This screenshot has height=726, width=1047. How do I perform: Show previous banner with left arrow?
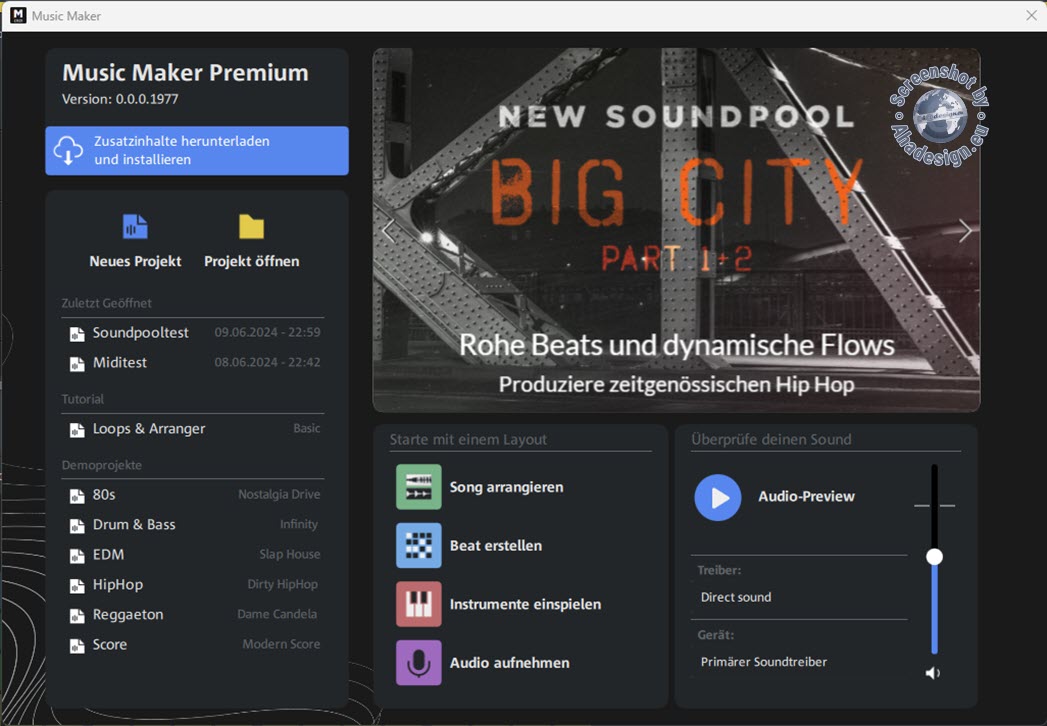point(389,231)
